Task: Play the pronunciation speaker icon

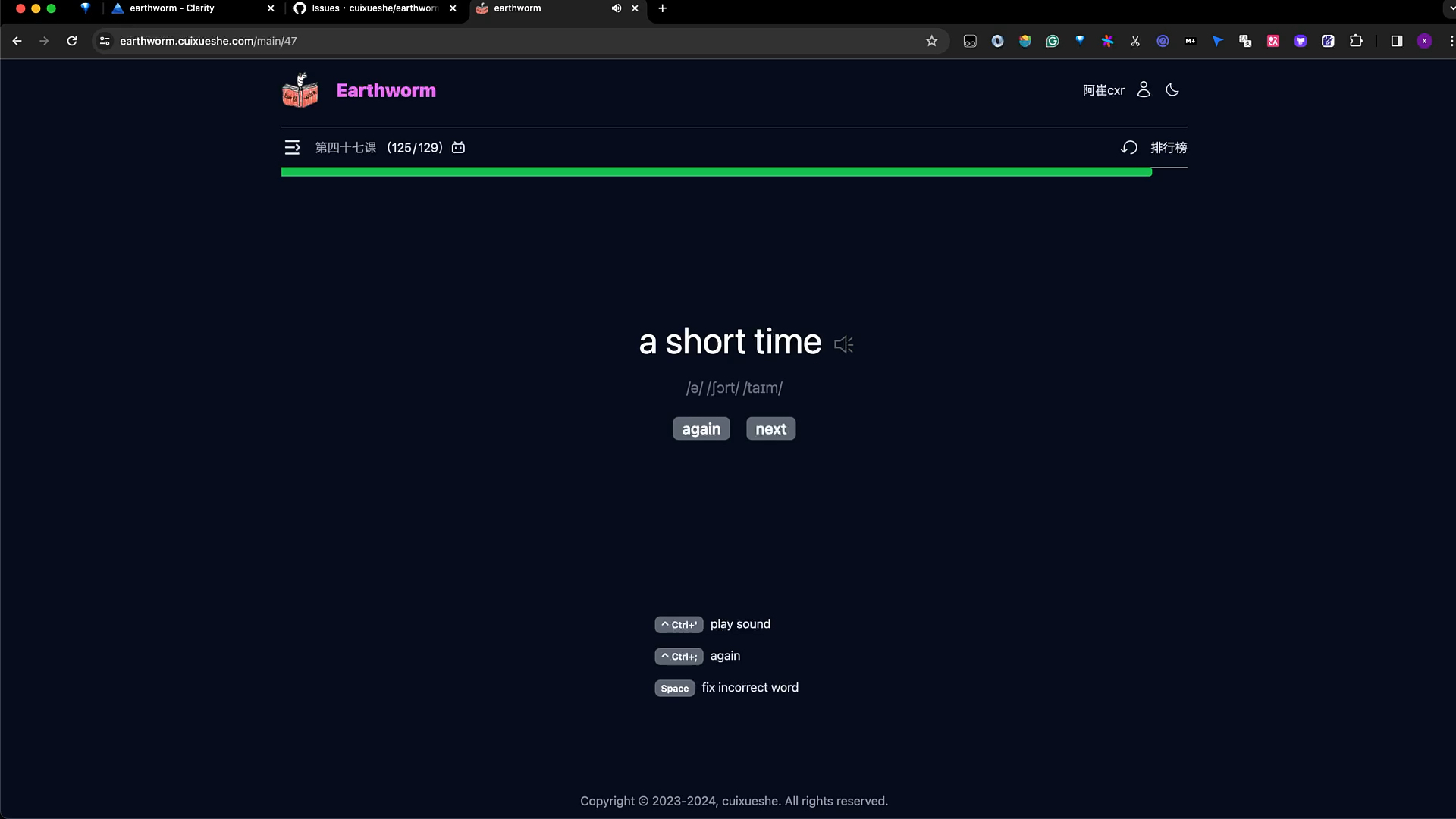Action: (x=844, y=344)
